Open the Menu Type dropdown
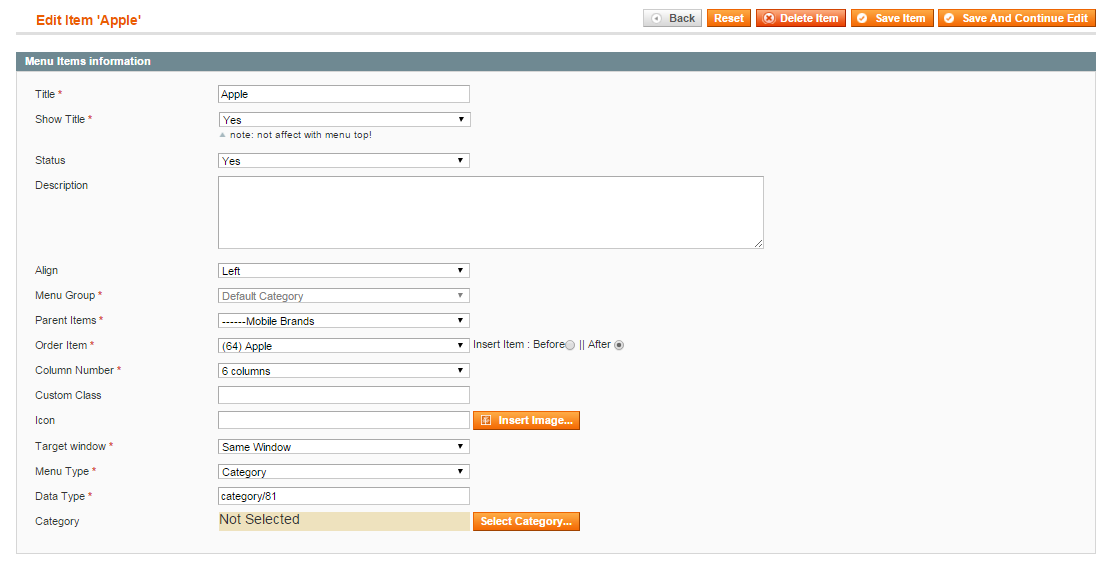 coord(344,472)
